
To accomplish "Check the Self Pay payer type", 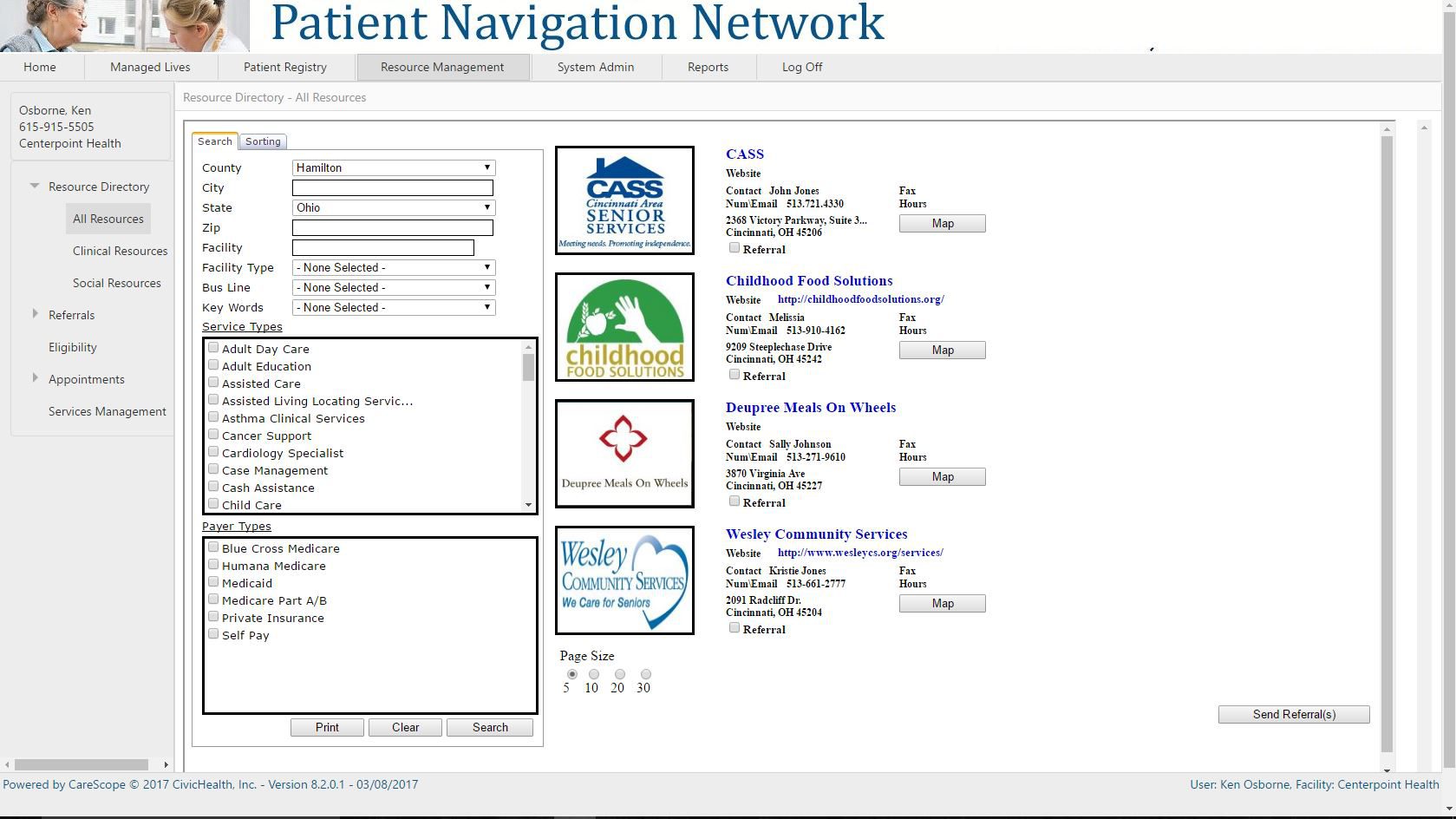I will pyautogui.click(x=213, y=634).
